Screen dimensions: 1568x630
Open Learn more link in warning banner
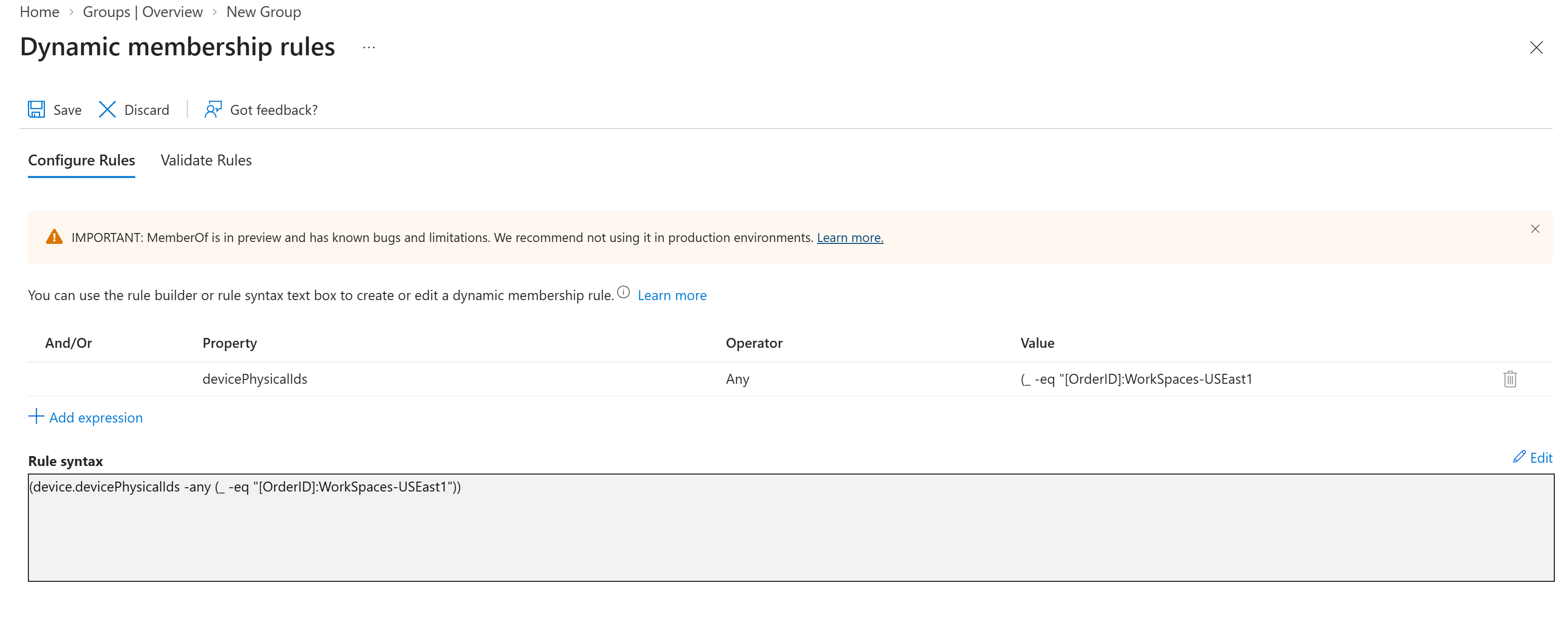(x=850, y=238)
